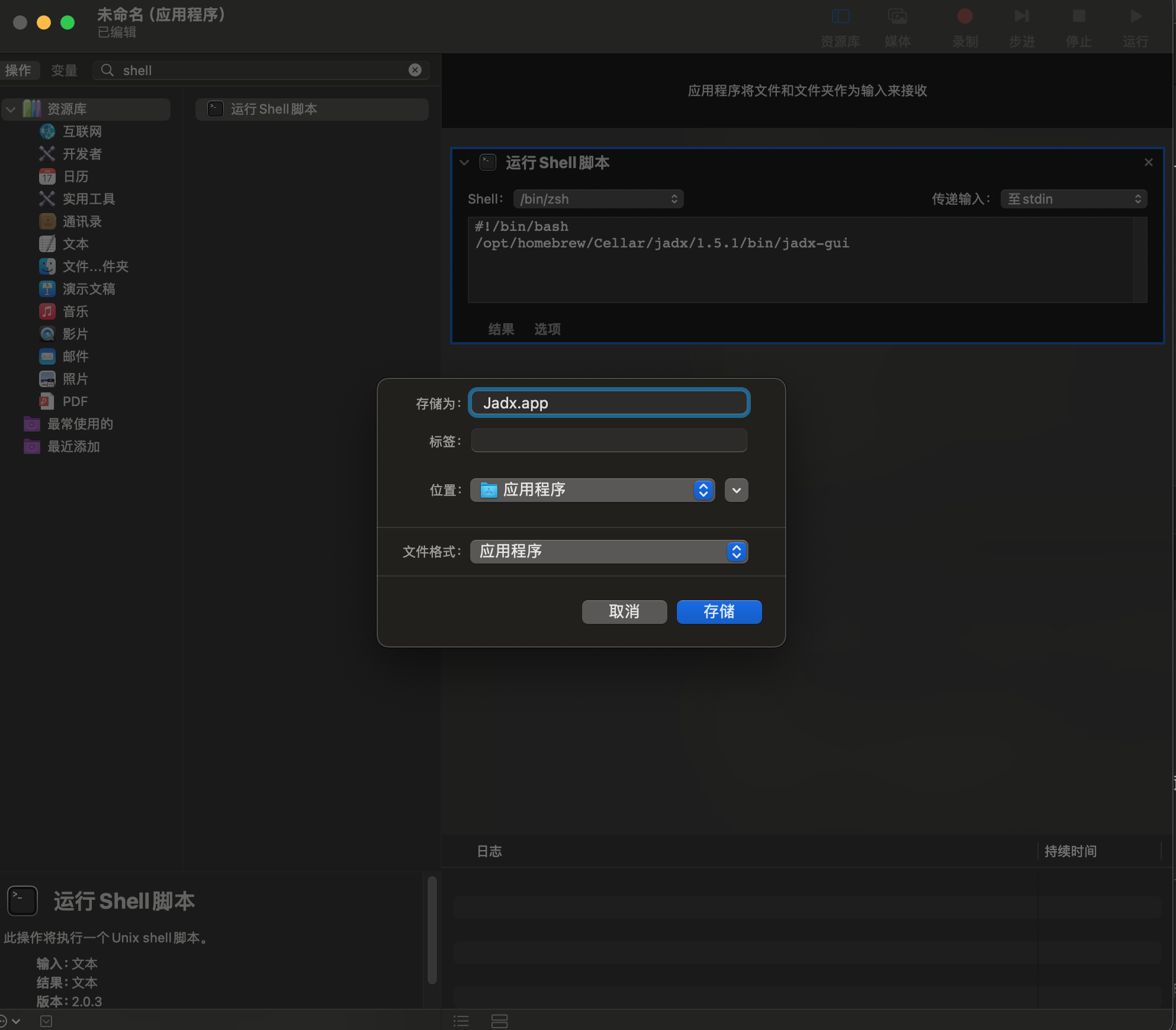Image resolution: width=1176 pixels, height=1030 pixels.
Task: Toggle log list view icon at bottom
Action: point(461,1021)
